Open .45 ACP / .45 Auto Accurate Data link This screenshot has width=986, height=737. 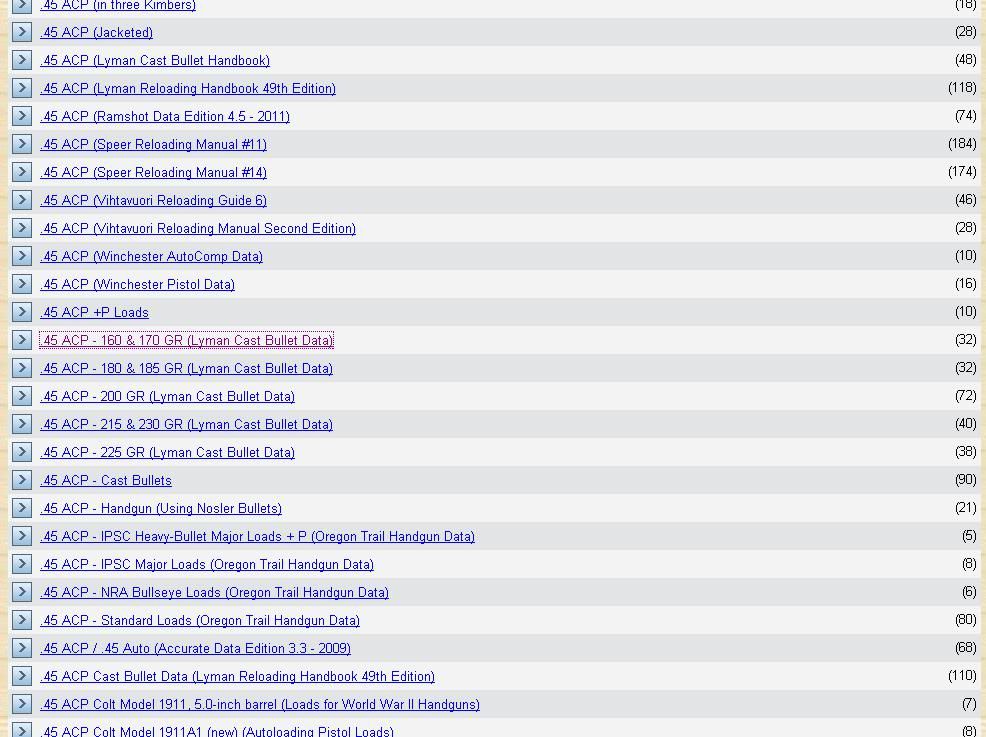(x=195, y=648)
